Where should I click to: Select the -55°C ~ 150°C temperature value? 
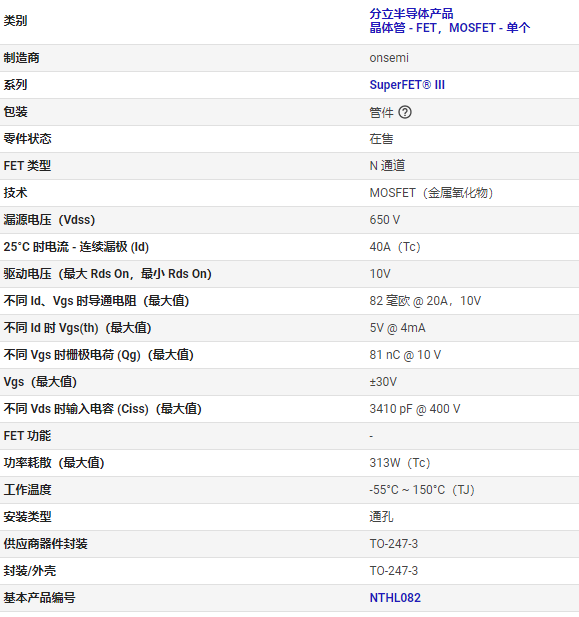pos(422,490)
